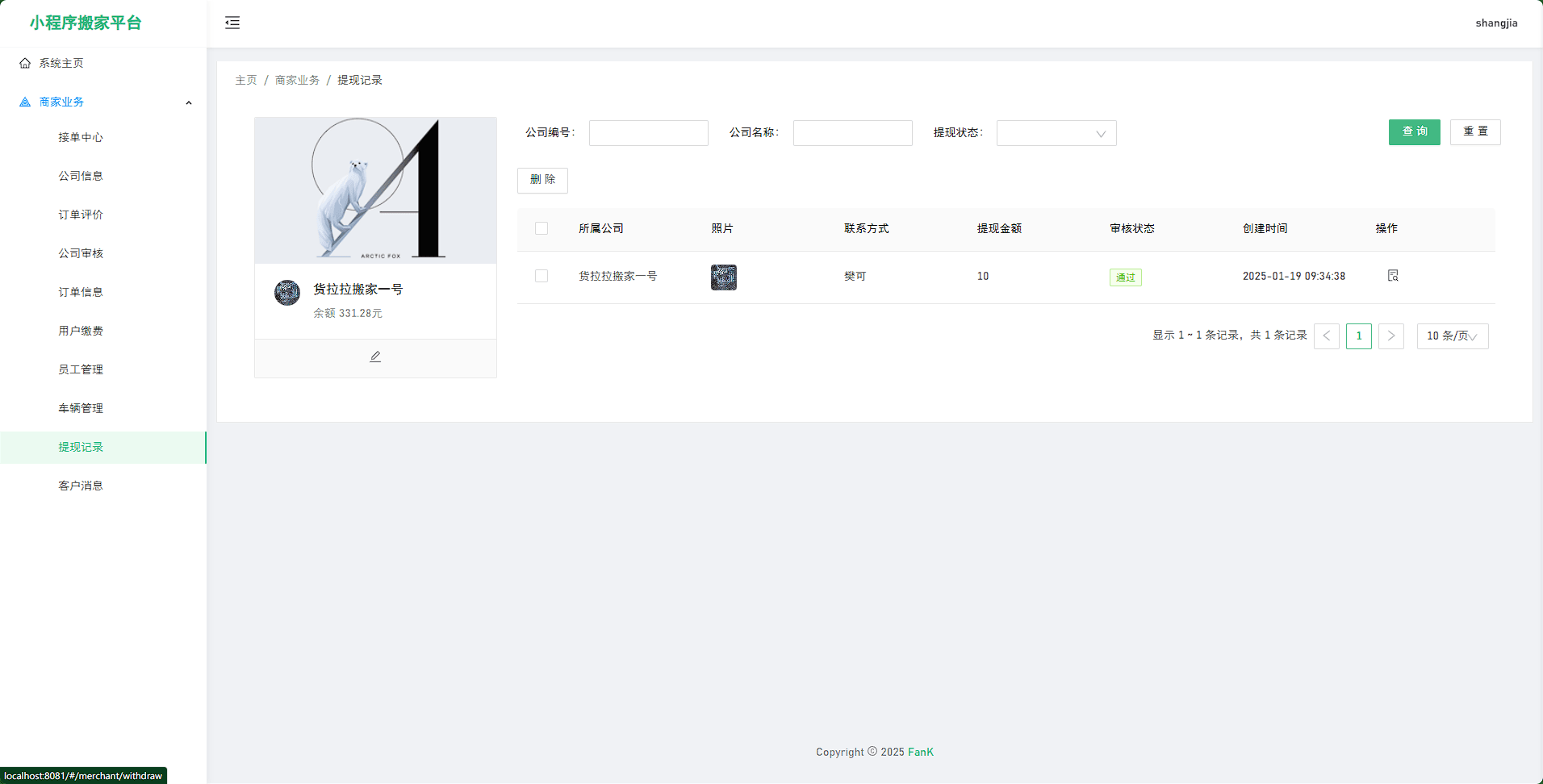Click the 所属公司 column header
This screenshot has height=784, width=1543.
coord(601,228)
